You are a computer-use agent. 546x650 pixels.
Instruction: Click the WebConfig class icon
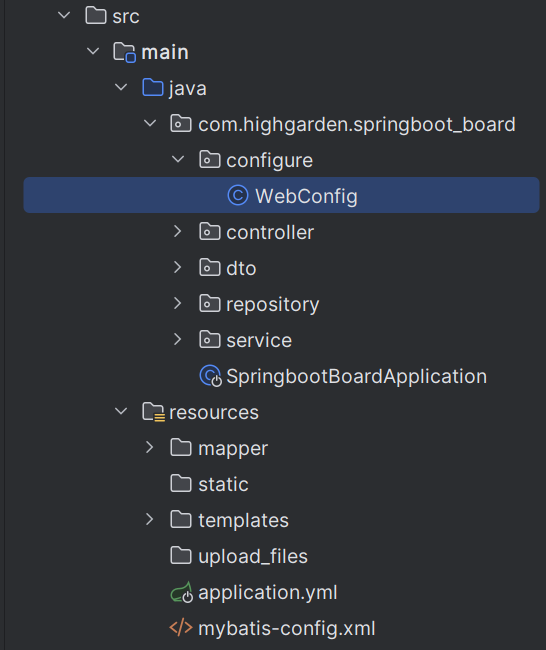tap(238, 196)
